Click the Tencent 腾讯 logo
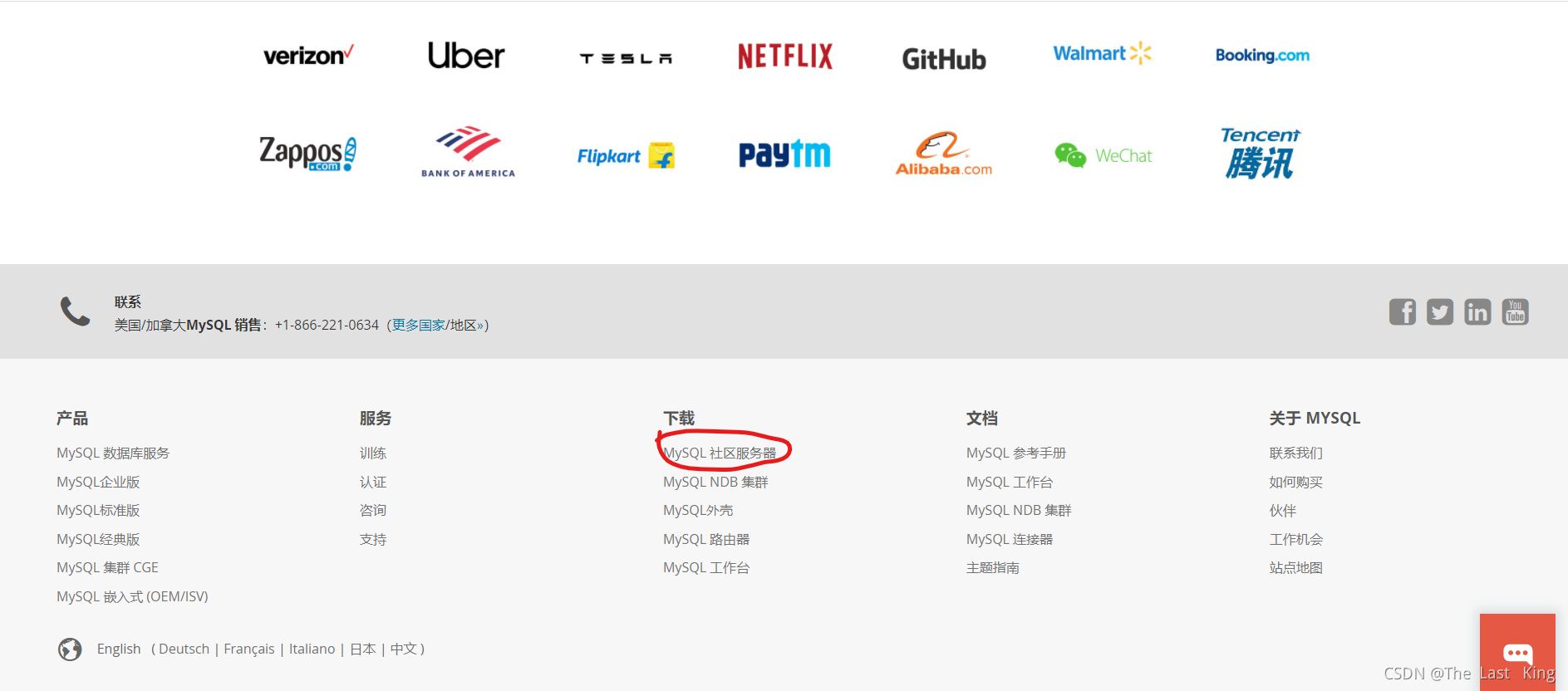Image resolution: width=1568 pixels, height=691 pixels. point(1261,153)
